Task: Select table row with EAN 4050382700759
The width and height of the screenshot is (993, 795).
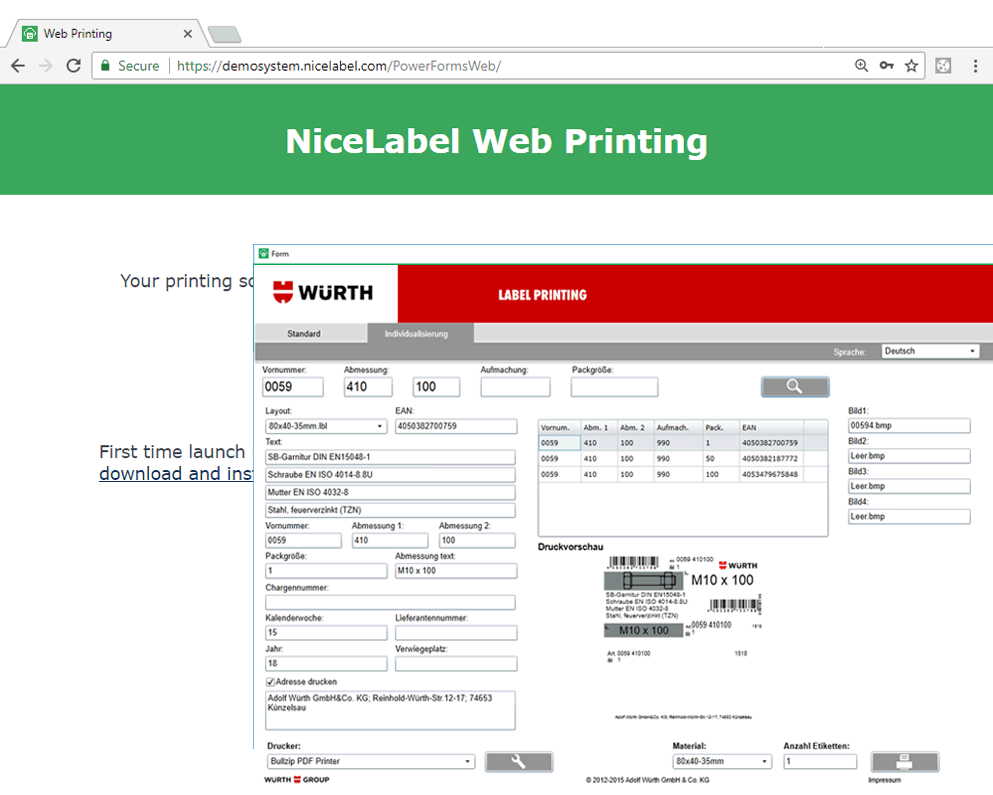Action: 683,443
